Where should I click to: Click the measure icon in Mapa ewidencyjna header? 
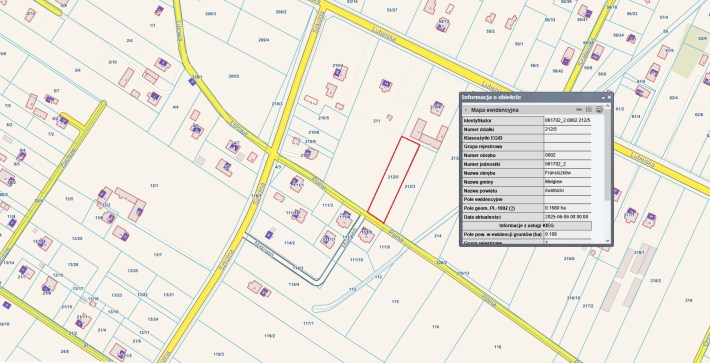579,110
